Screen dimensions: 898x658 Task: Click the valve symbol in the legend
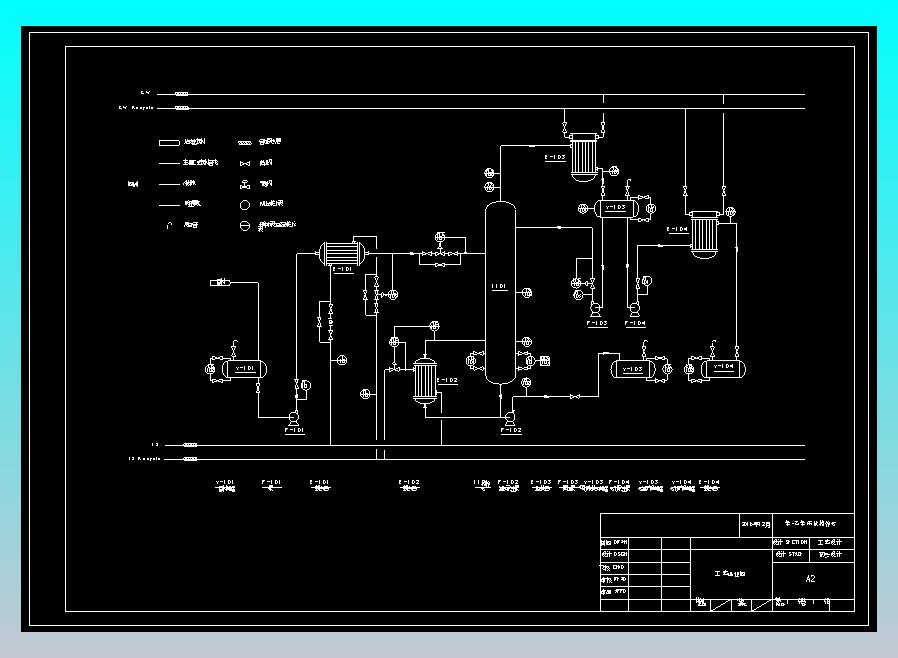[245, 164]
